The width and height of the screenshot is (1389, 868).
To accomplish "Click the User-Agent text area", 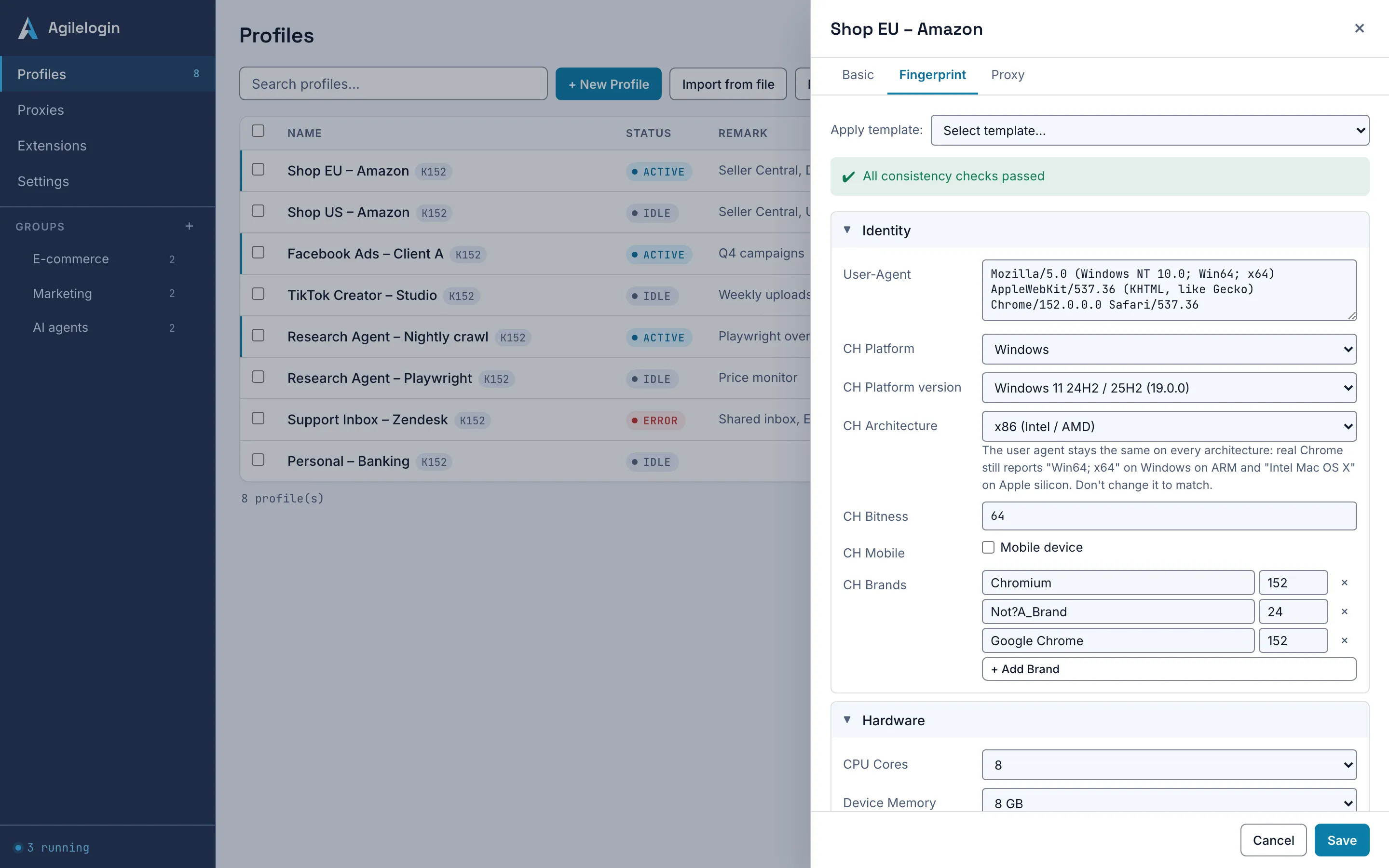I will pyautogui.click(x=1169, y=290).
